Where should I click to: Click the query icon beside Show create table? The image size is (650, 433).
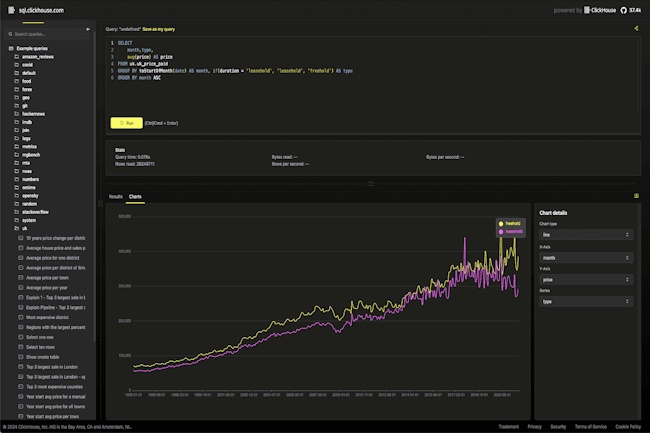20,356
